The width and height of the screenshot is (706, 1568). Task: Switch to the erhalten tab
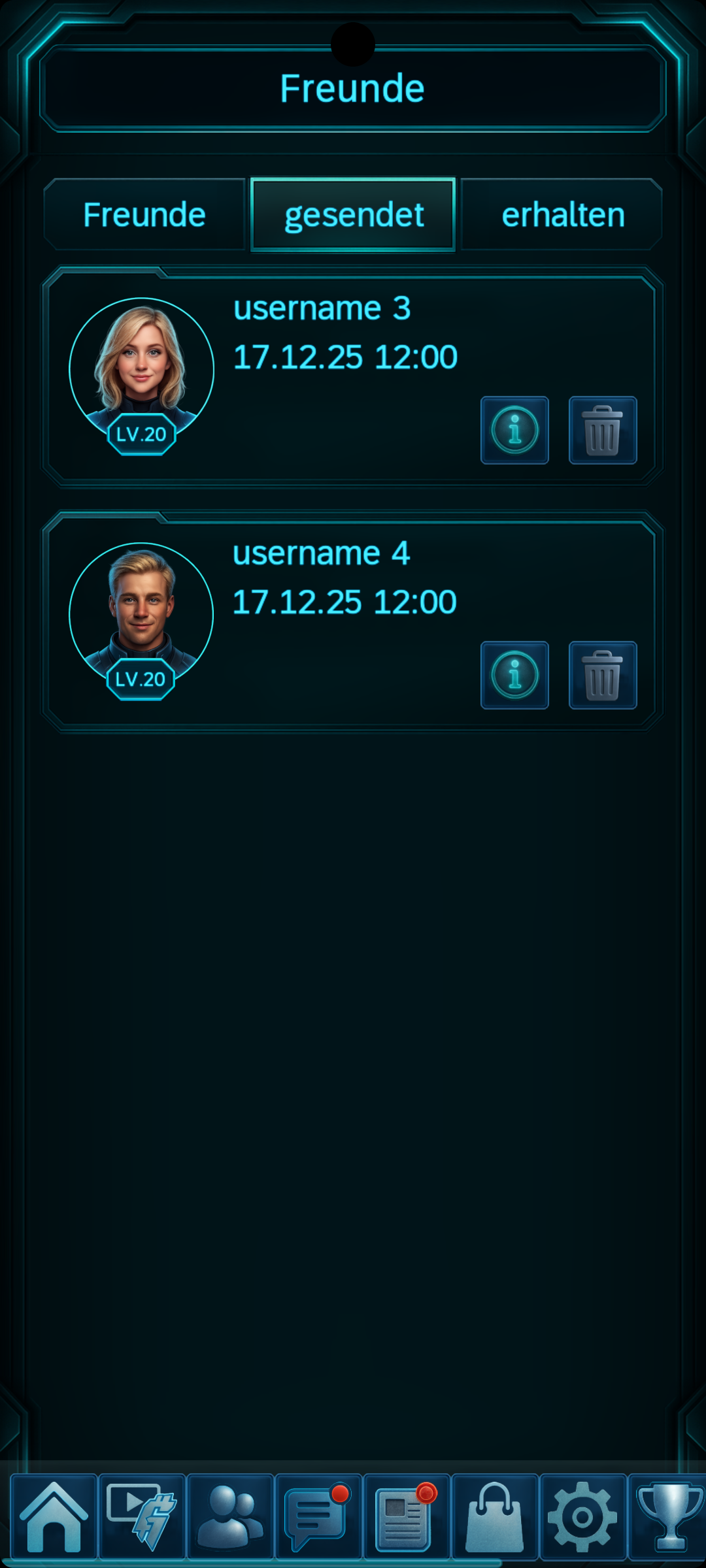coord(562,214)
